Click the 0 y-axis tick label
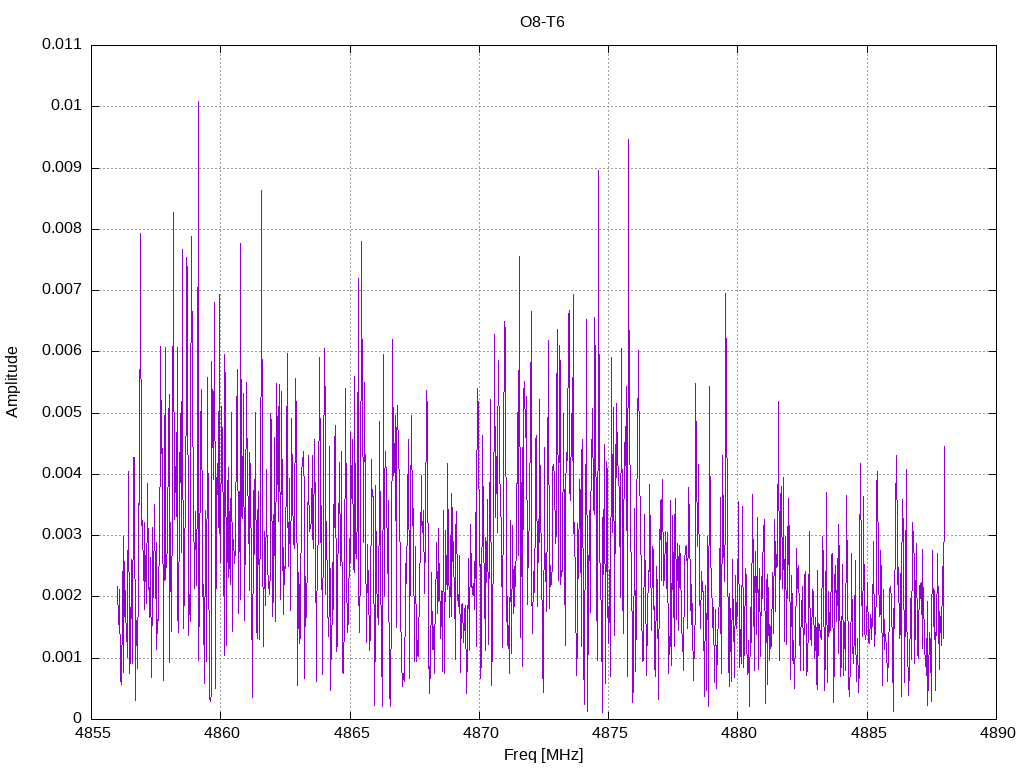 78,718
